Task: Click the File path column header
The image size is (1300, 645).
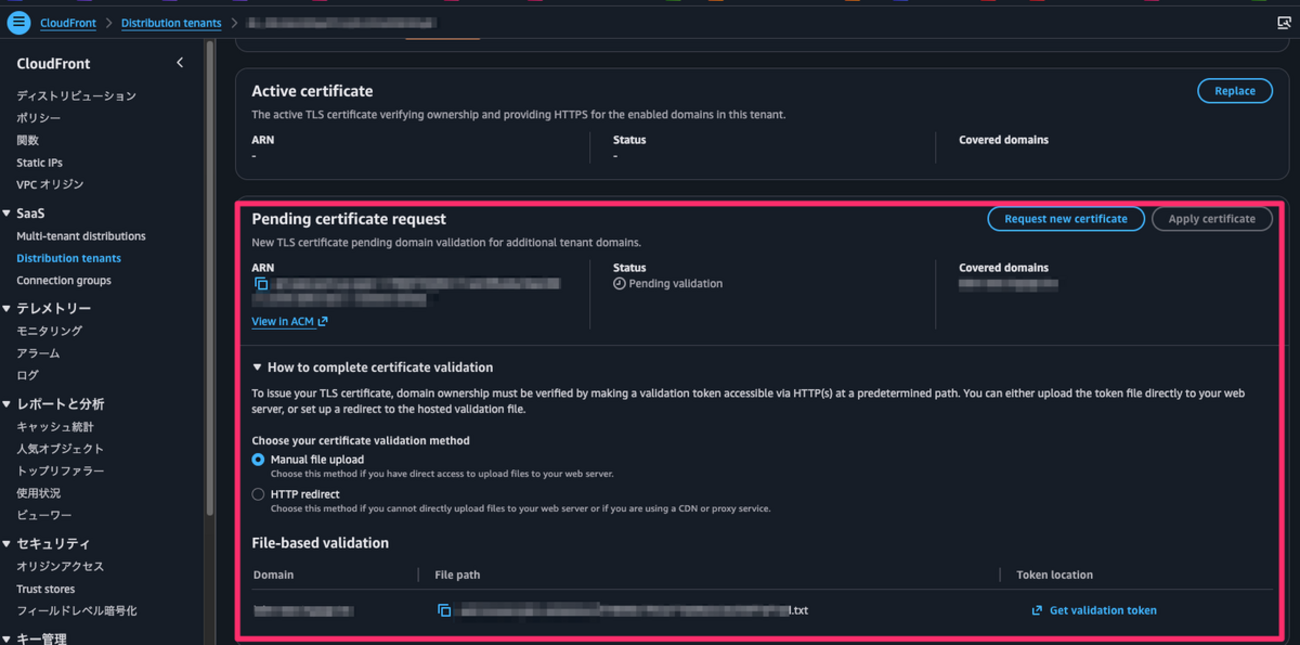Action: click(x=457, y=575)
